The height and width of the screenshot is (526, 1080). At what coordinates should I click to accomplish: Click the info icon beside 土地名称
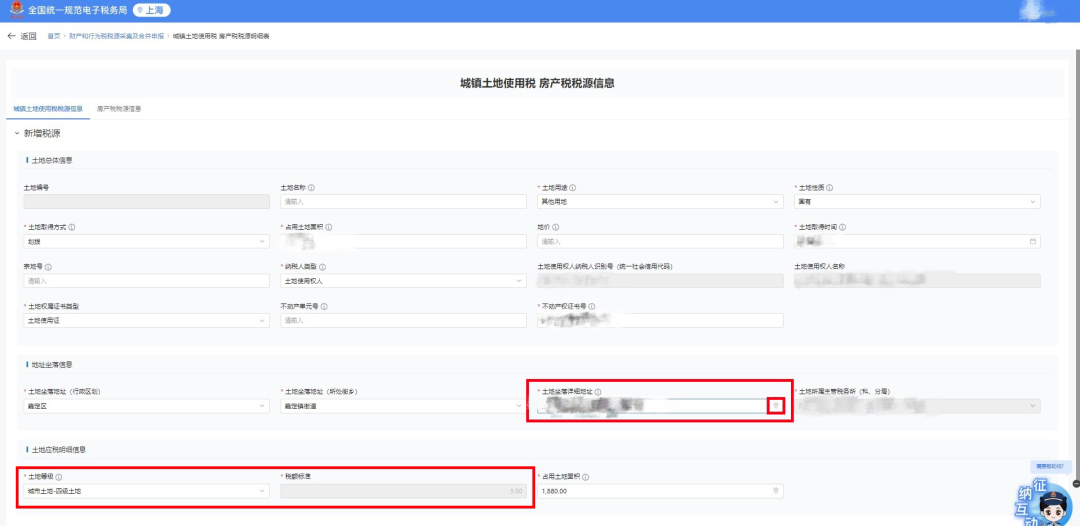312,187
